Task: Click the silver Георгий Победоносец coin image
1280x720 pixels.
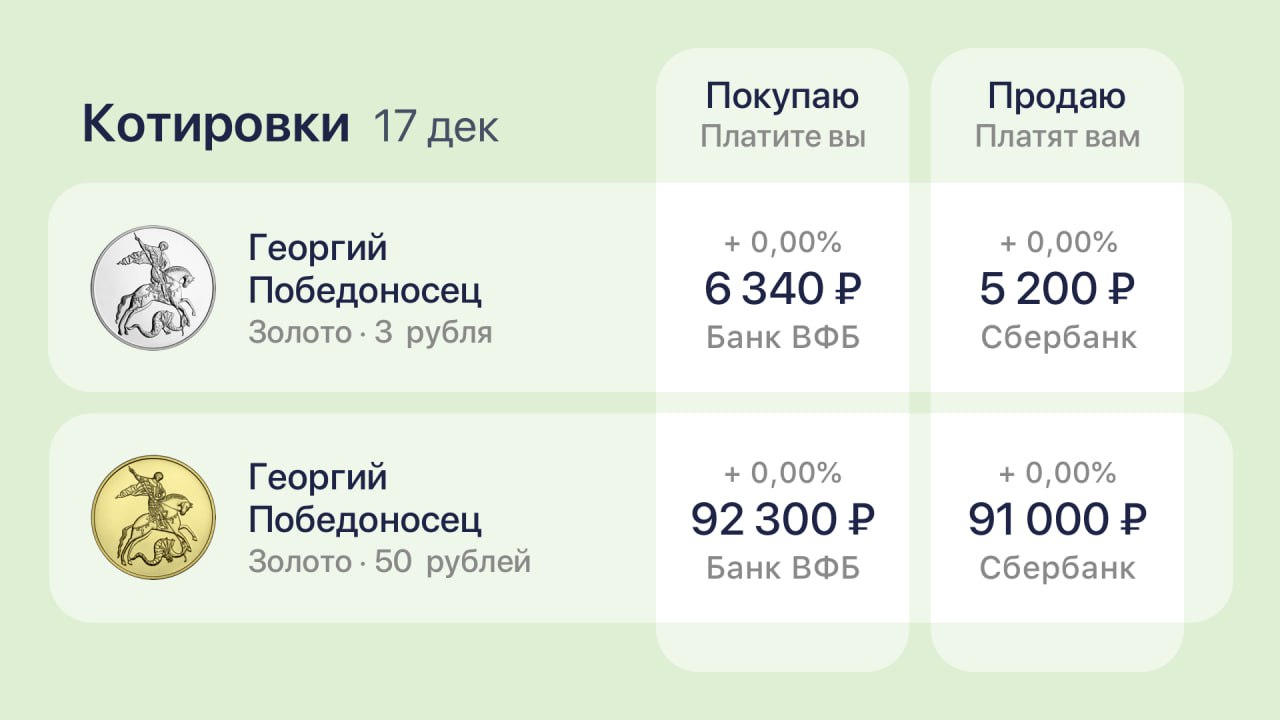Action: point(153,287)
